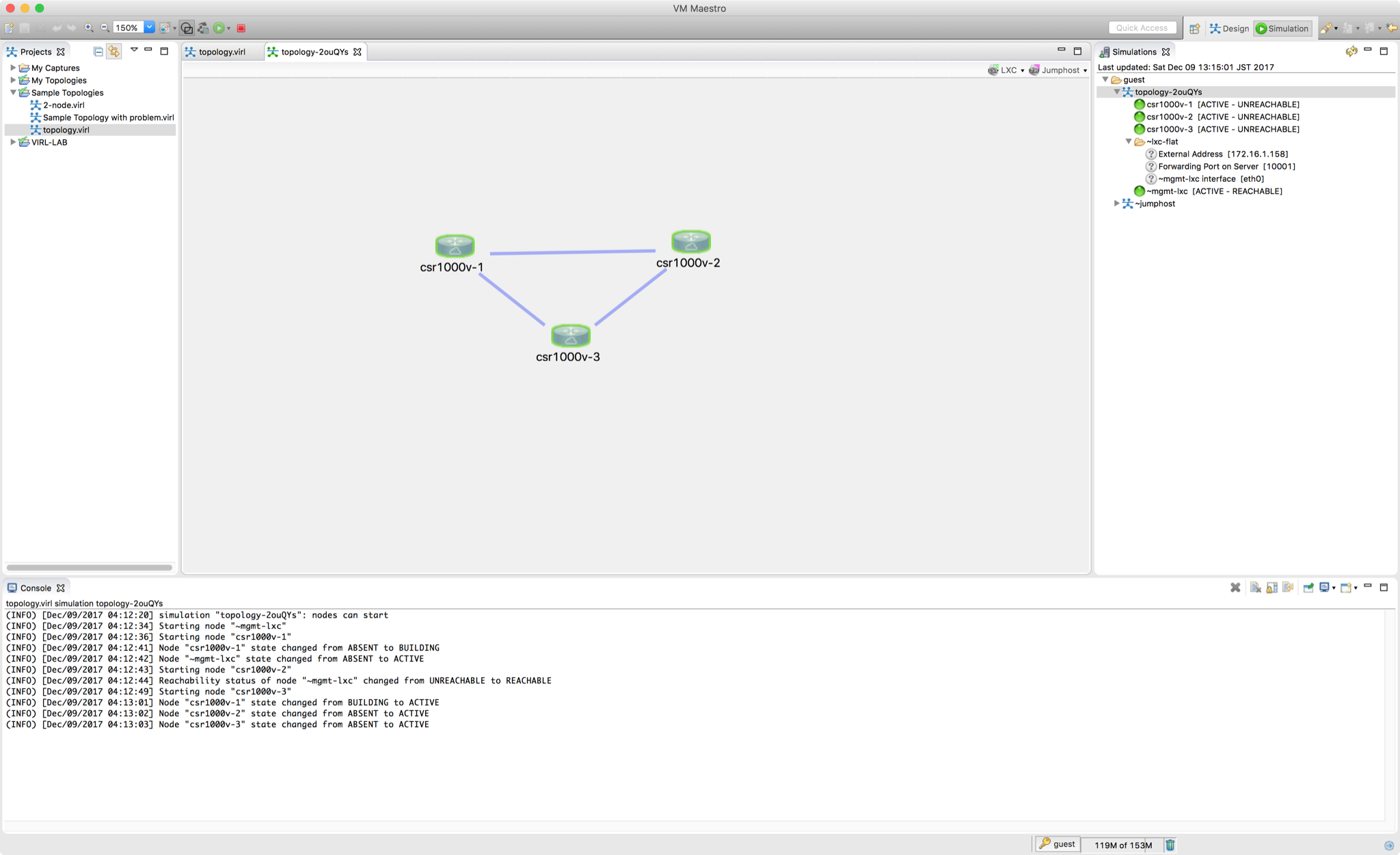Zoom out on the topology canvas
This screenshot has height=855, width=1400.
pyautogui.click(x=105, y=28)
